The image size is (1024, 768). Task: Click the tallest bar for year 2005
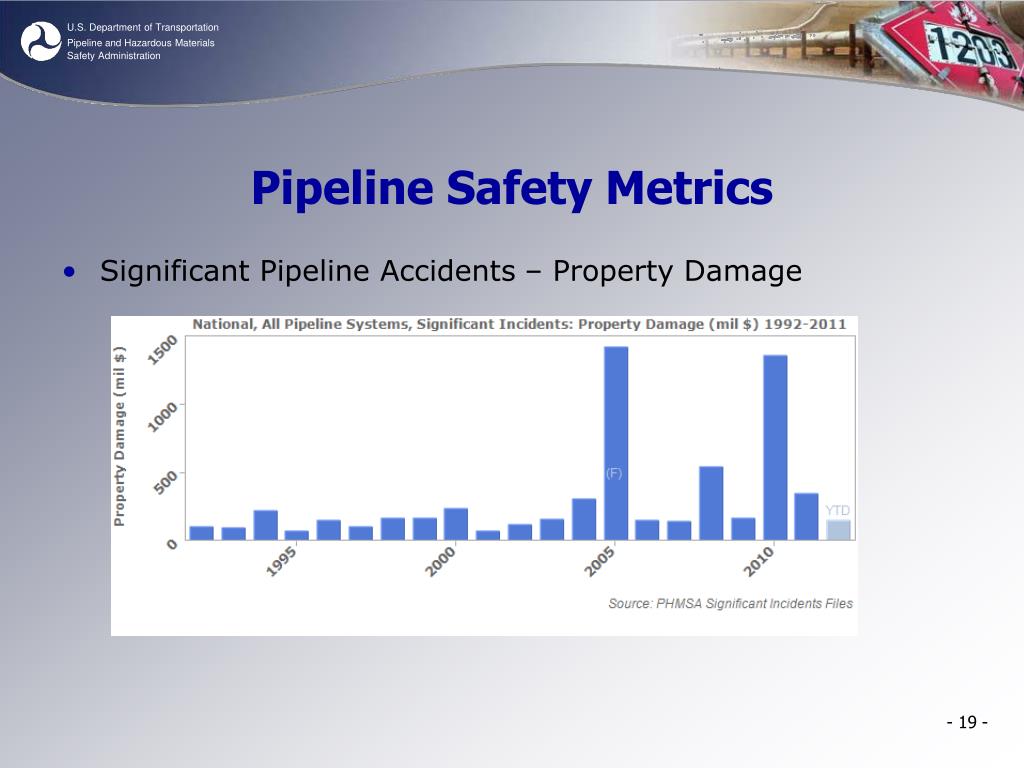pyautogui.click(x=616, y=443)
